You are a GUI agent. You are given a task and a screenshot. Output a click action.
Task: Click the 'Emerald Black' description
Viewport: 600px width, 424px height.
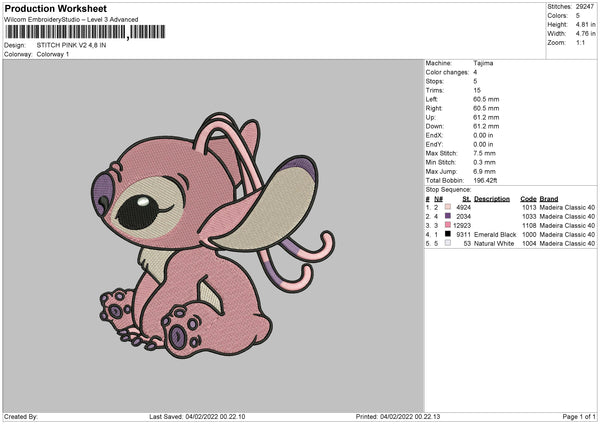tap(495, 235)
